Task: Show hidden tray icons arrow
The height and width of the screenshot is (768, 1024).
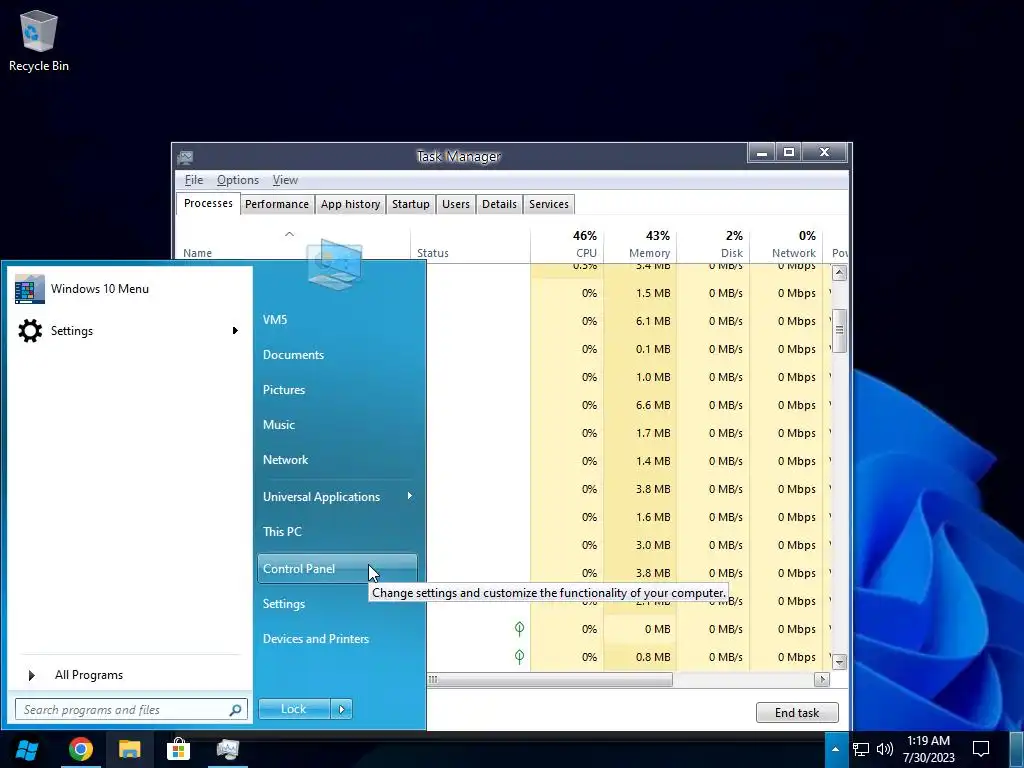Action: (x=835, y=749)
